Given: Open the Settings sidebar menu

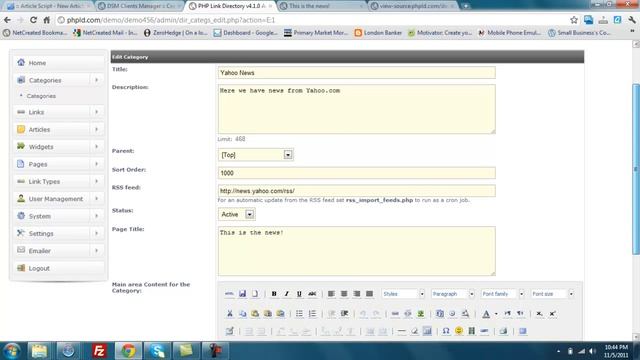Looking at the screenshot, I should point(59,233).
